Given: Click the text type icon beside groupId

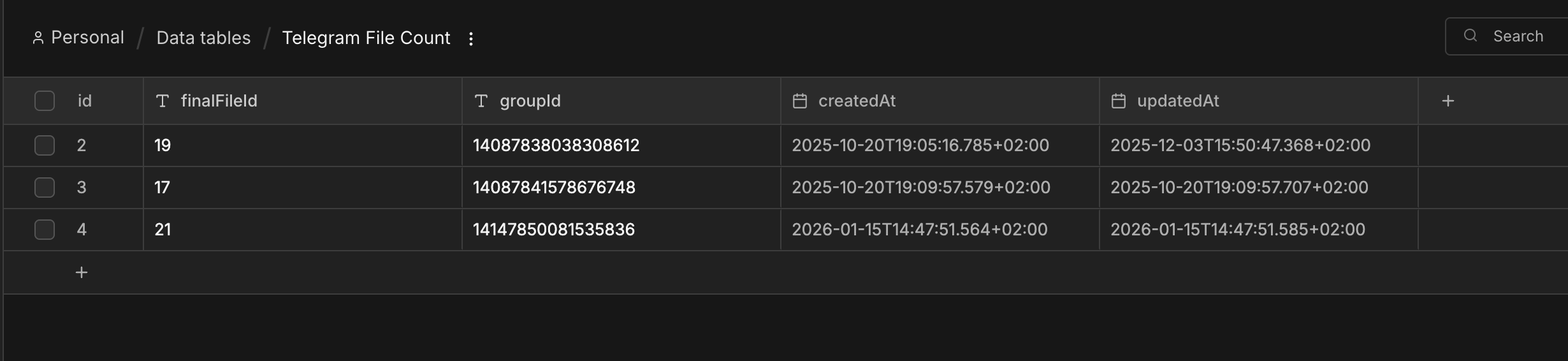Looking at the screenshot, I should point(481,101).
